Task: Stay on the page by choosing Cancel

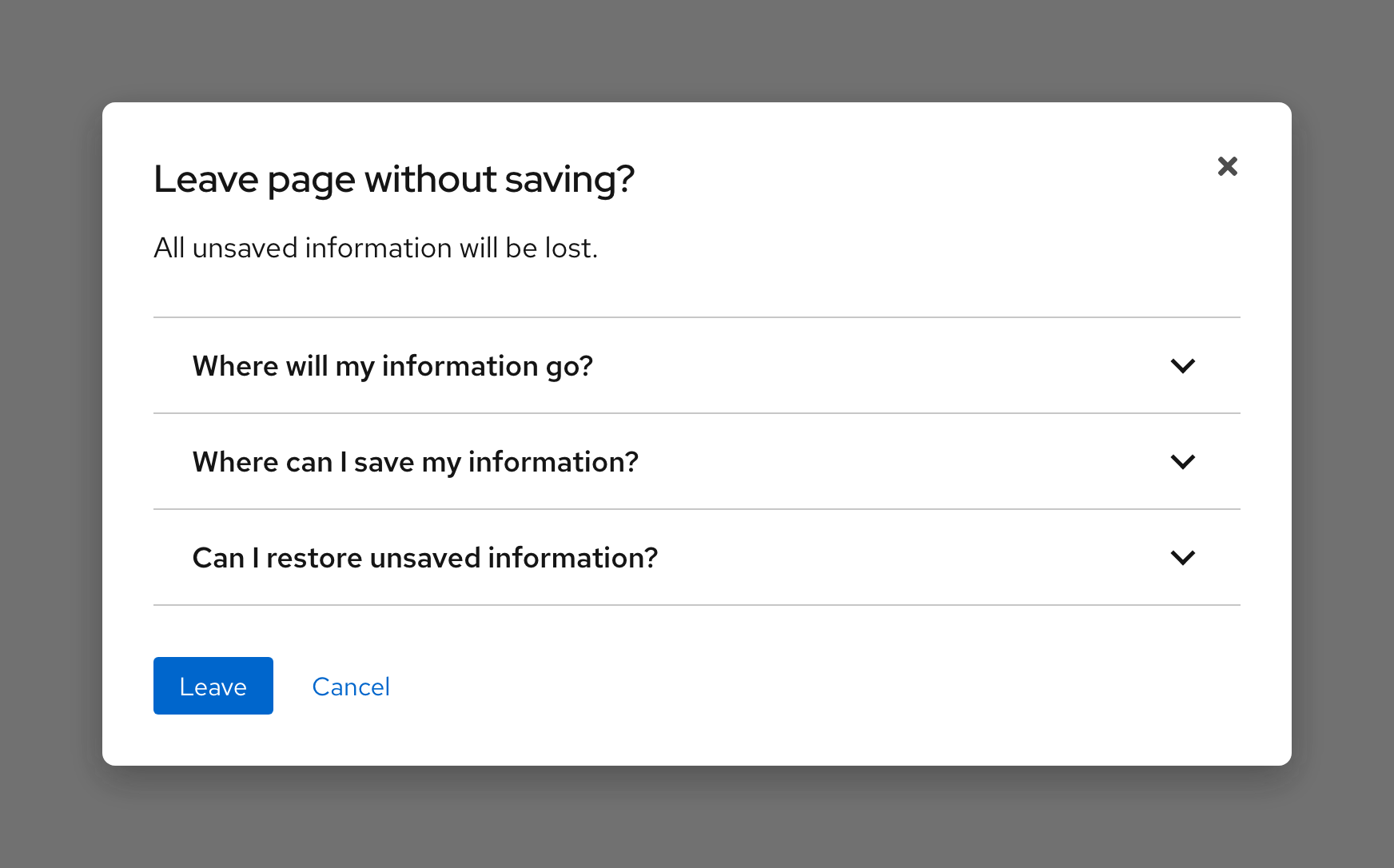Action: pyautogui.click(x=351, y=687)
